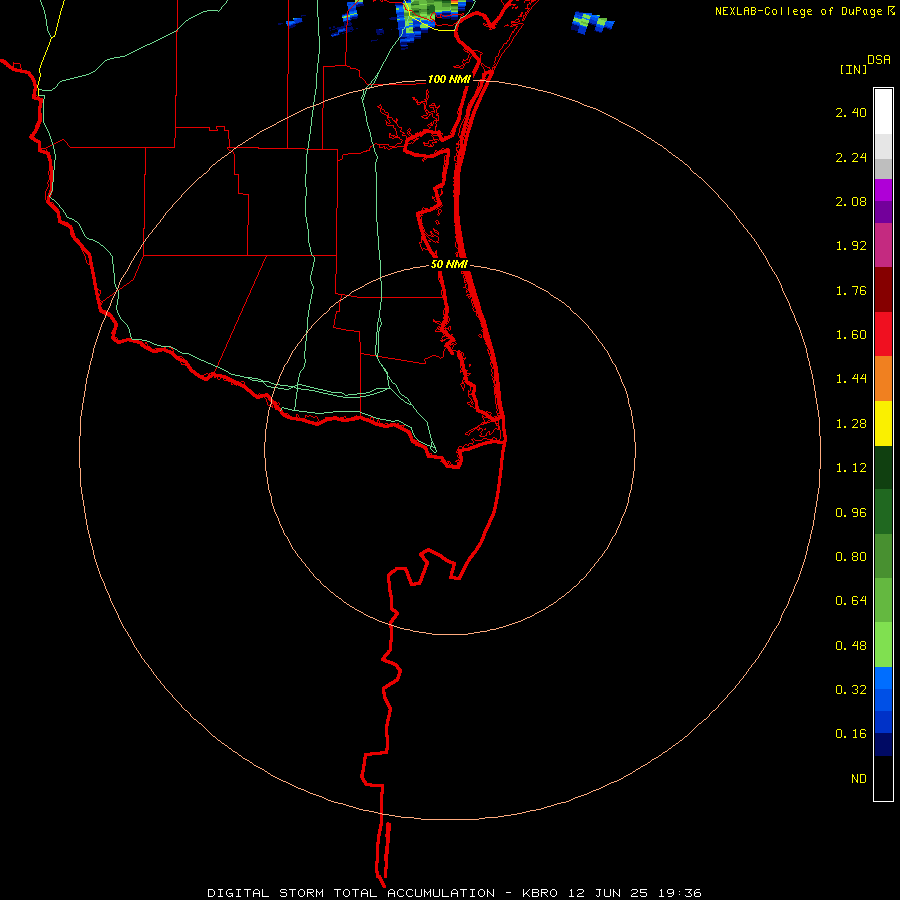
Task: Click the 0.32 legend value
Action: (x=851, y=690)
